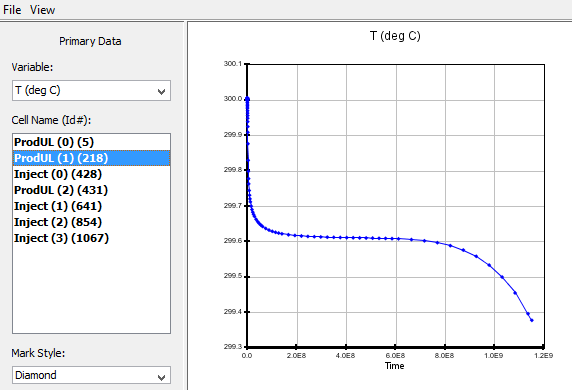Open the File menu
The width and height of the screenshot is (572, 390).
coord(12,9)
